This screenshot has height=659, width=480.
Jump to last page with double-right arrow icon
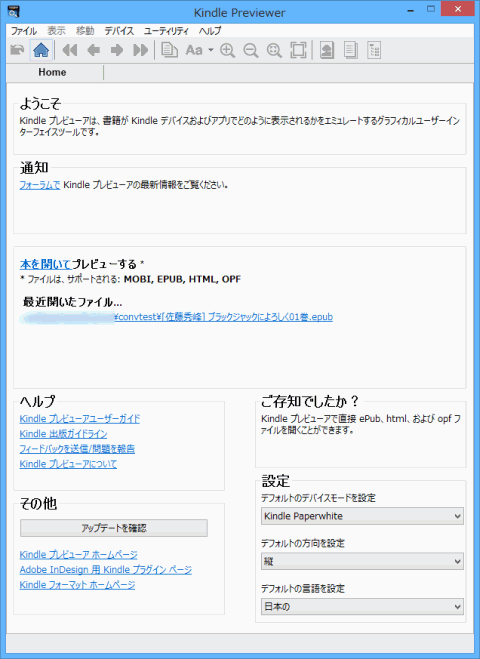141,50
